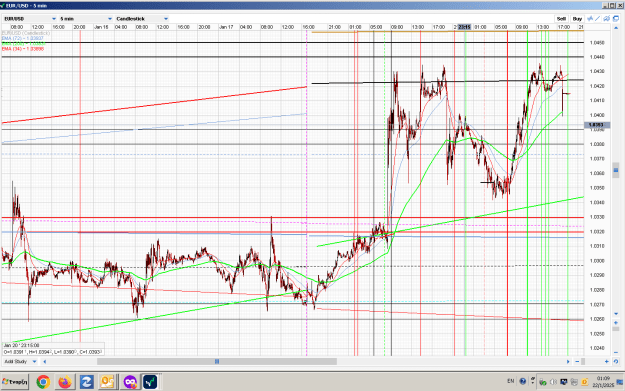The height and width of the screenshot is (391, 625).
Task: Click the 1.0300 price label
Action: (597, 261)
